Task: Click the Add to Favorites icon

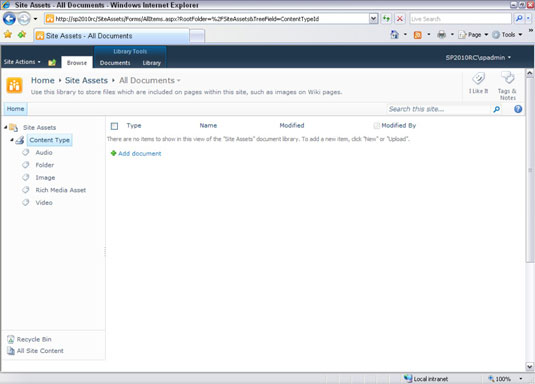Action: click(22, 34)
